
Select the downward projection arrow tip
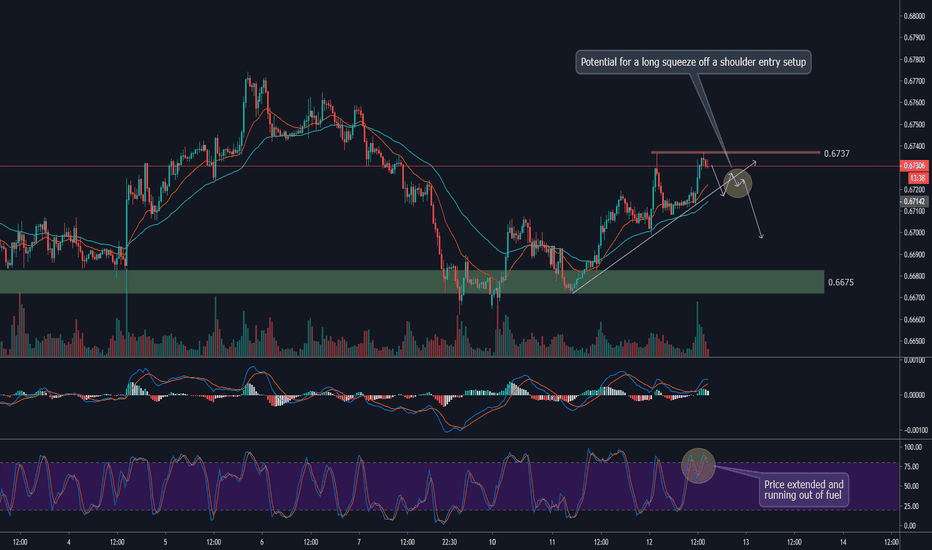tap(761, 236)
